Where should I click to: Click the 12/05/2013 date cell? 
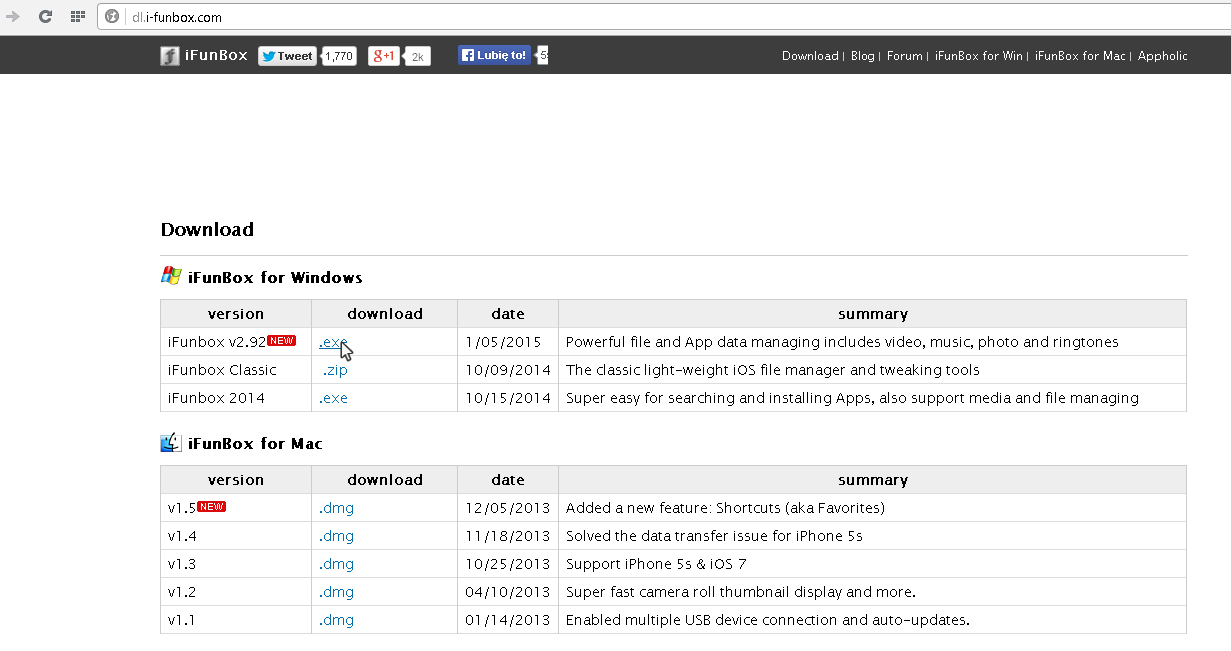tap(508, 508)
